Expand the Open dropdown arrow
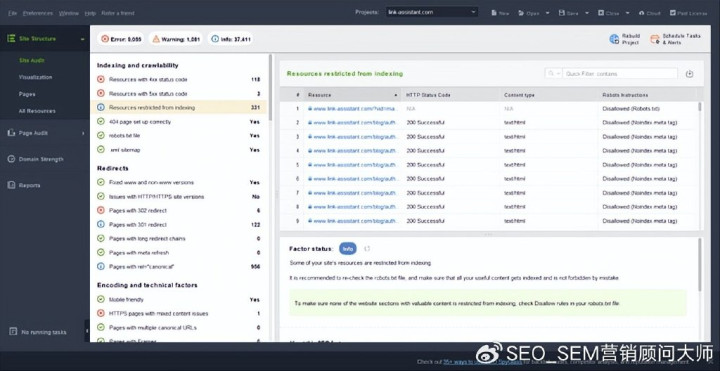720x371 pixels. (x=547, y=13)
